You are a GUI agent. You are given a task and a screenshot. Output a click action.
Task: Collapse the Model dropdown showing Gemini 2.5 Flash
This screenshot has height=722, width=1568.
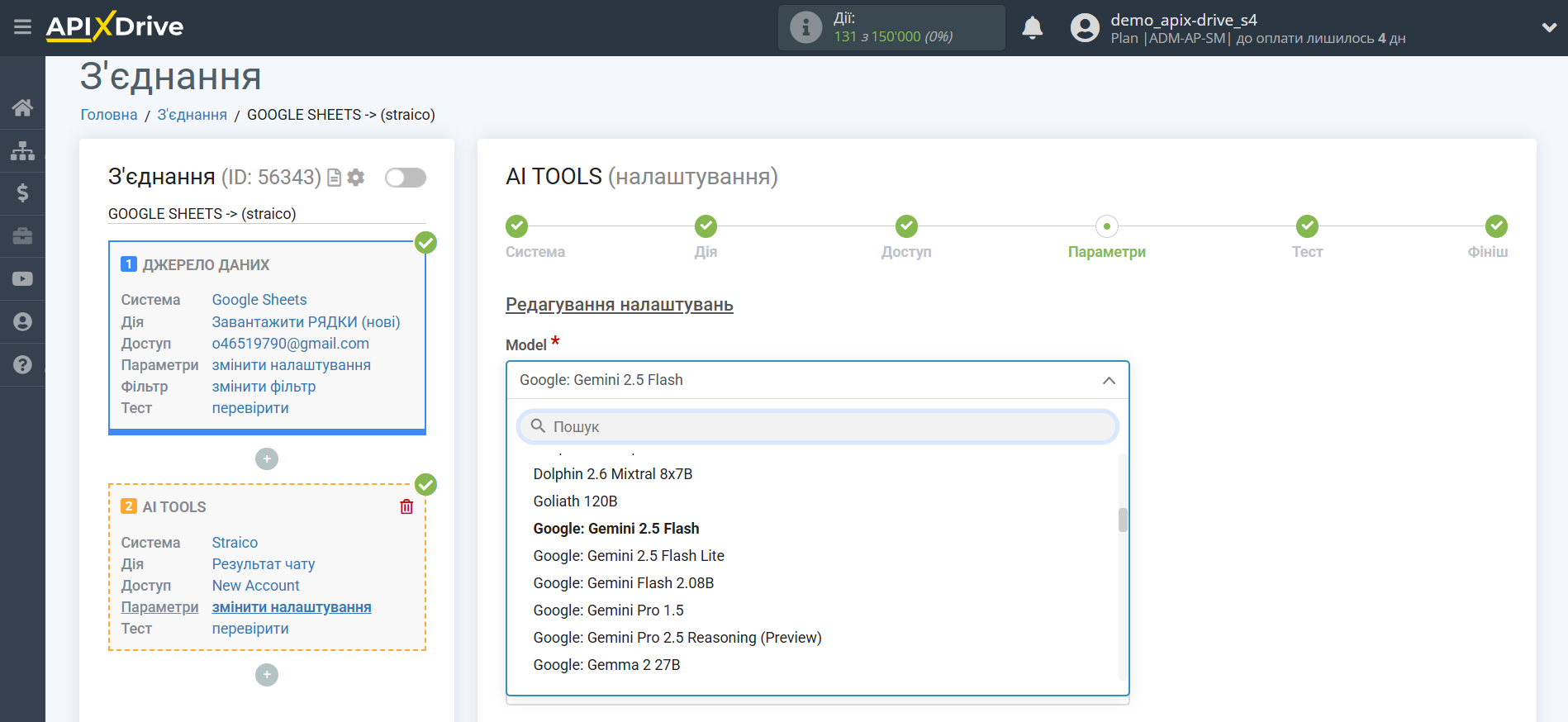(x=1108, y=380)
